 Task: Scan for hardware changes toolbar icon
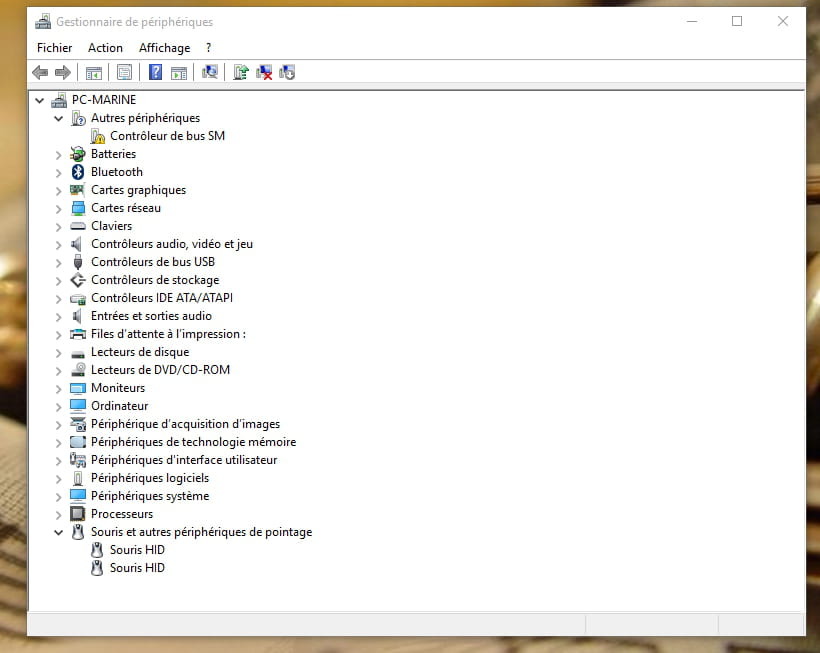coord(210,72)
